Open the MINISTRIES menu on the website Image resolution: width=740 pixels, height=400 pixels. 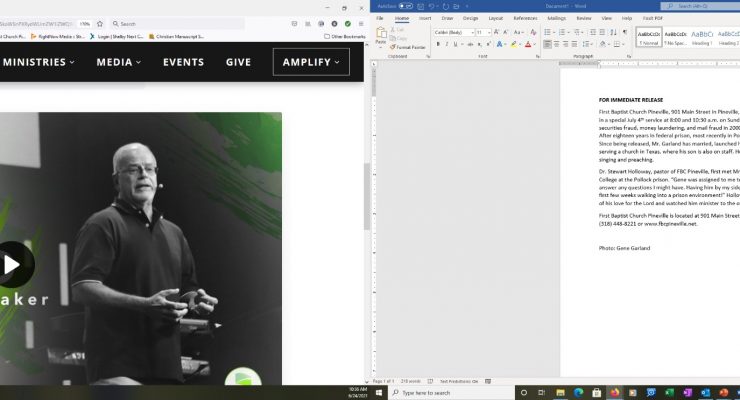39,62
